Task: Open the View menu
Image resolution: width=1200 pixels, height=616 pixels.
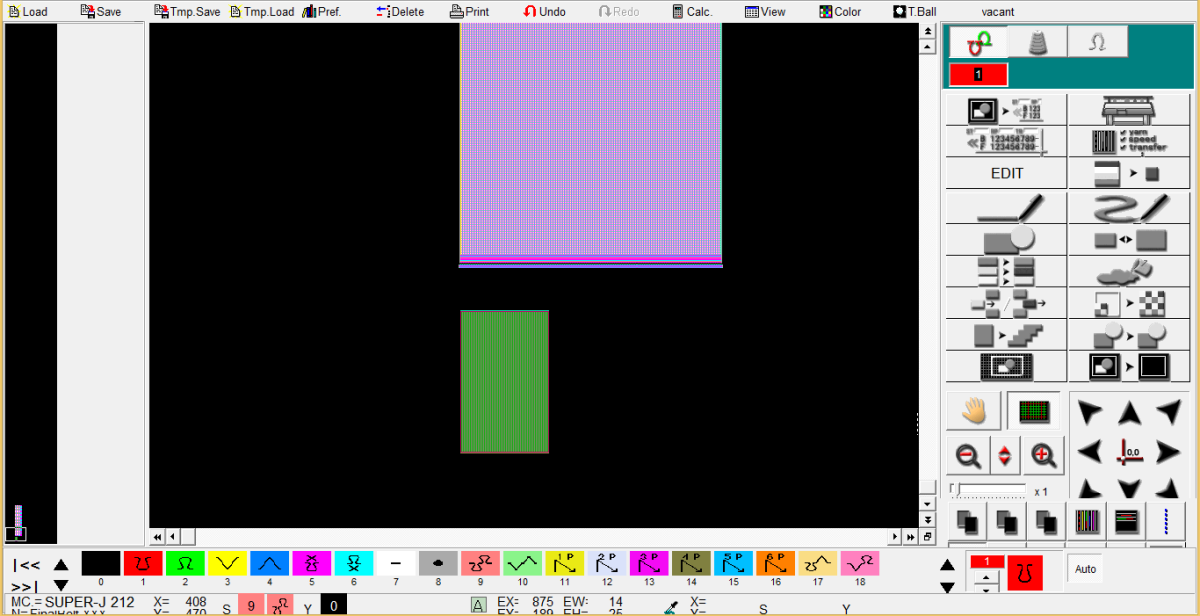Action: (x=765, y=12)
